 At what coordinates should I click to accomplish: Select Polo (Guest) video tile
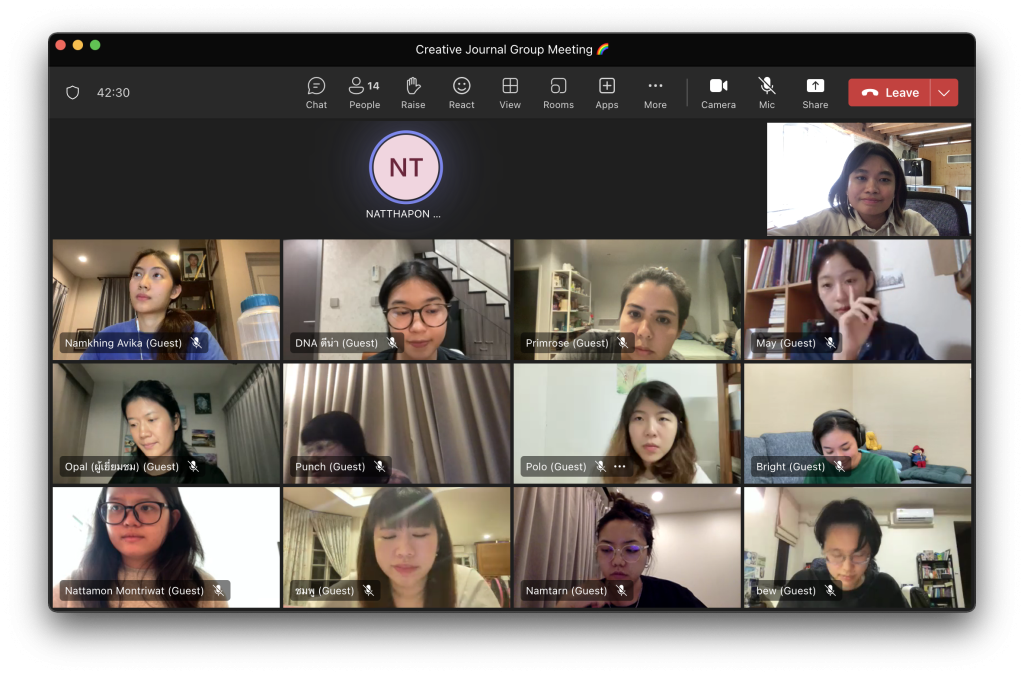[627, 423]
